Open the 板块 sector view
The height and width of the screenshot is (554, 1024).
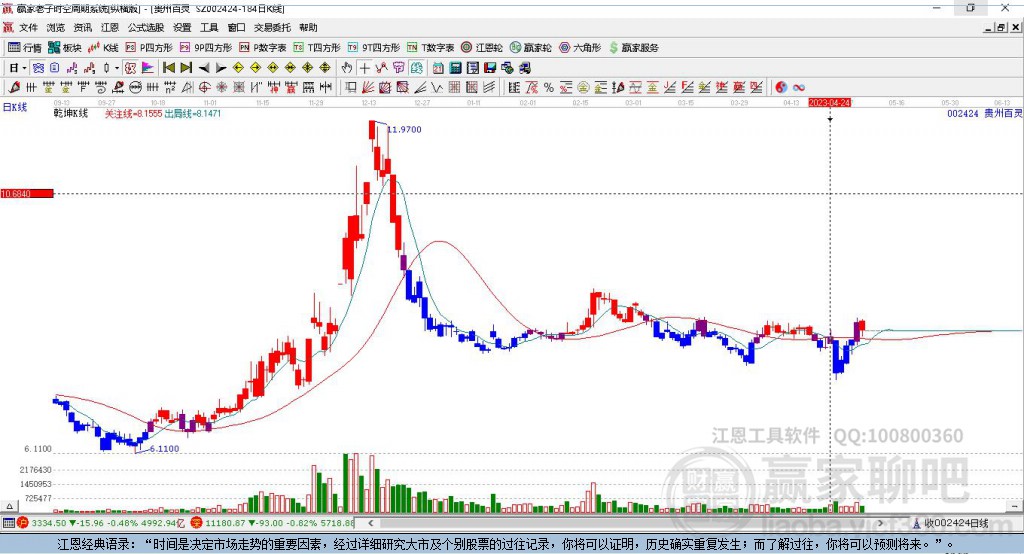pos(65,48)
